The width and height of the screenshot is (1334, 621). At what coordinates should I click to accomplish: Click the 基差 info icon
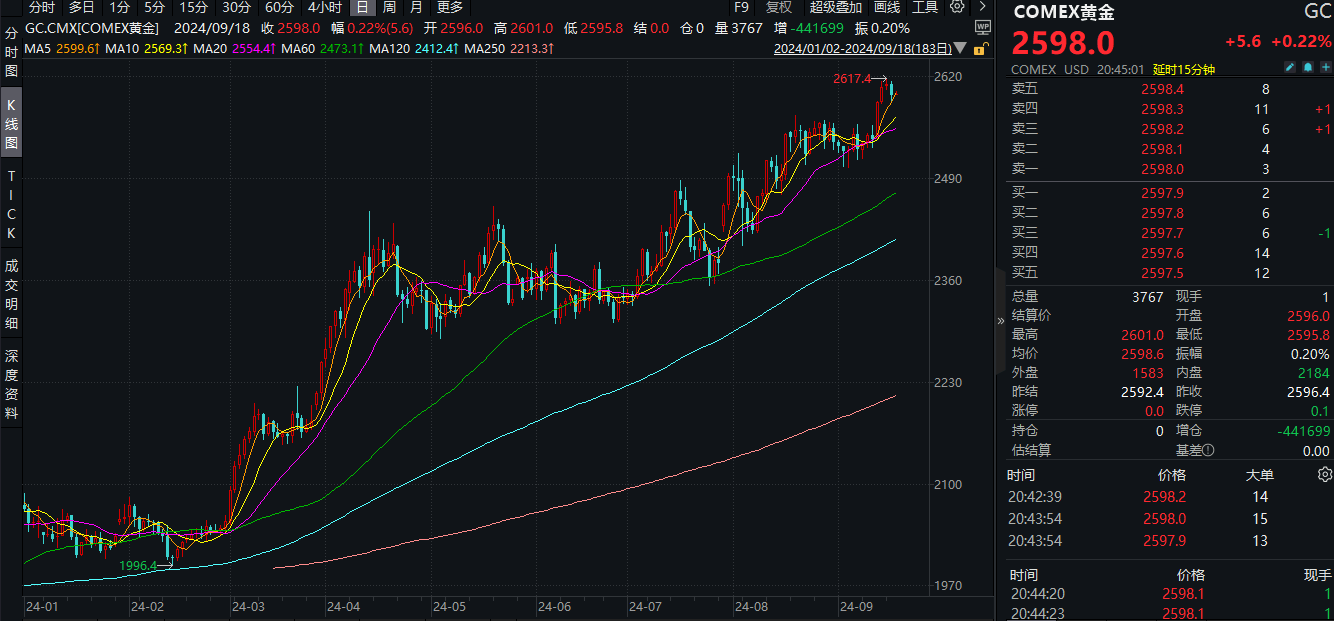[x=1209, y=451]
